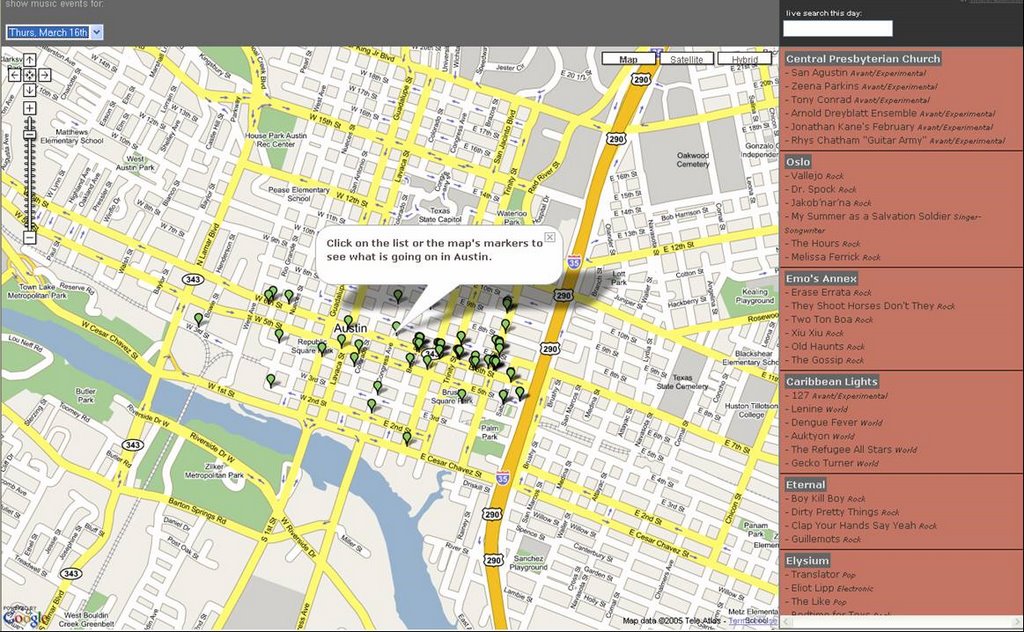Viewport: 1024px width, 632px height.
Task: Click They Shoot Horses Don't They entry
Action: pyautogui.click(x=863, y=306)
